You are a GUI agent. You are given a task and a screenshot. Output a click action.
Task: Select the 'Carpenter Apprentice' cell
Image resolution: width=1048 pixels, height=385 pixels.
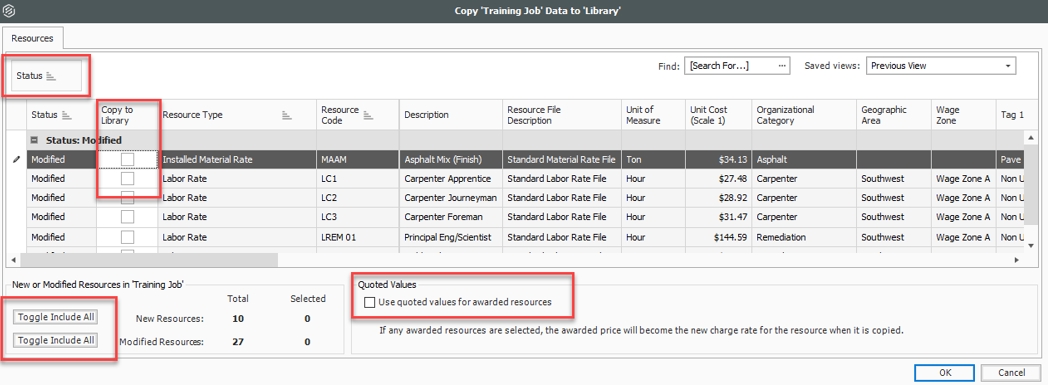click(450, 179)
